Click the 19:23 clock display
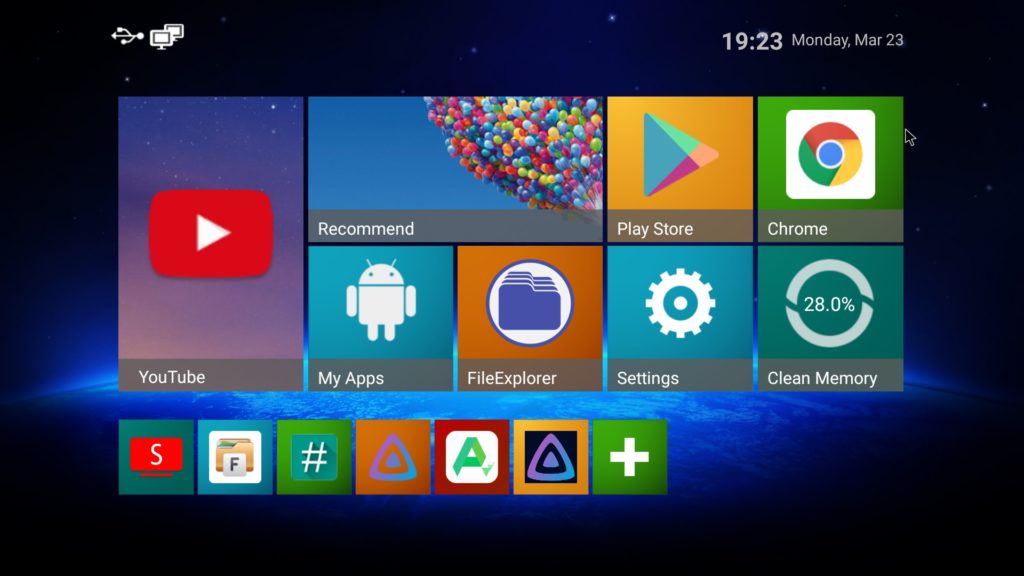This screenshot has height=576, width=1024. 752,42
